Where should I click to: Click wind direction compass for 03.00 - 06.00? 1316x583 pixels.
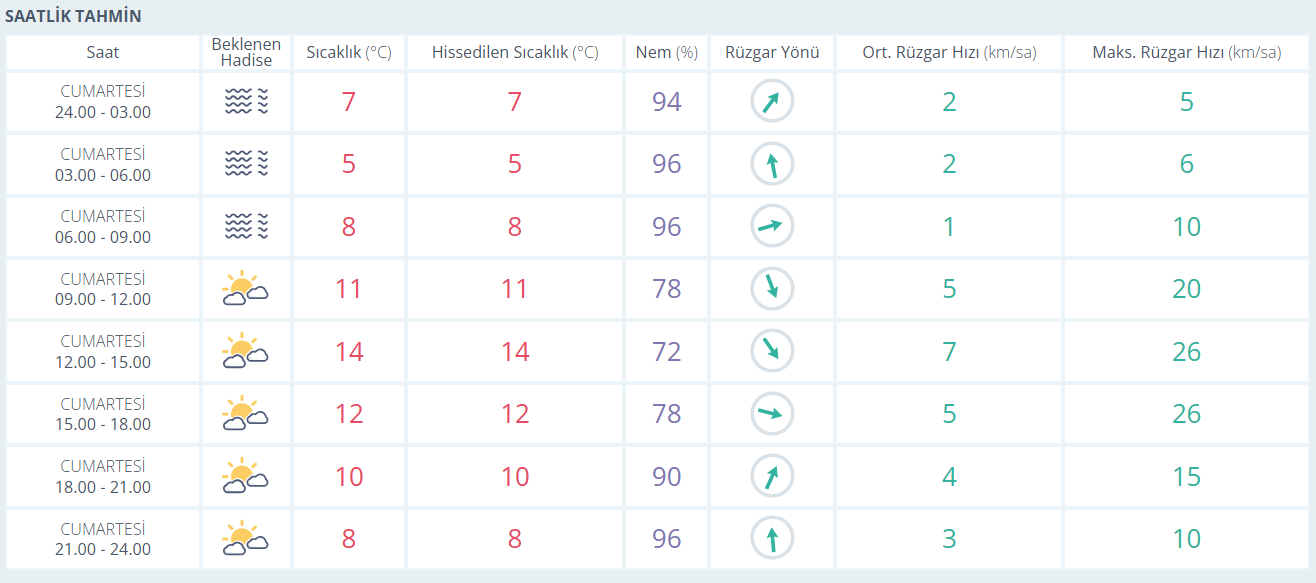[772, 164]
